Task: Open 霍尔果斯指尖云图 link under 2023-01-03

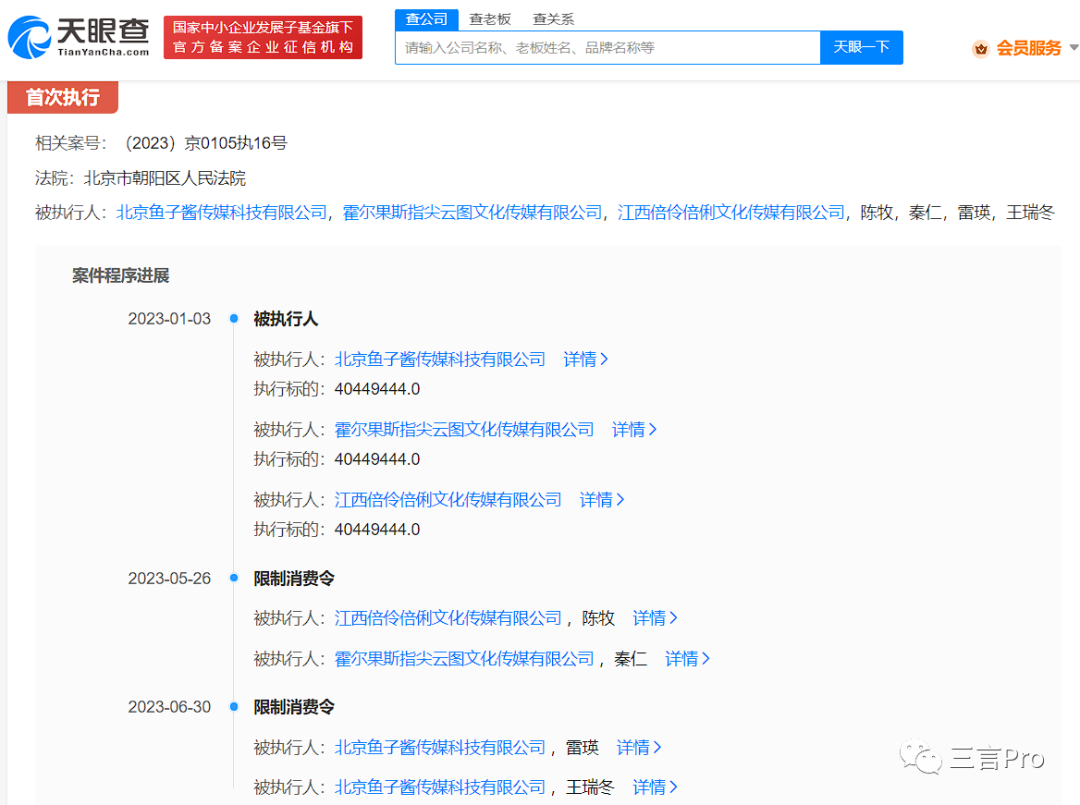Action: point(464,430)
